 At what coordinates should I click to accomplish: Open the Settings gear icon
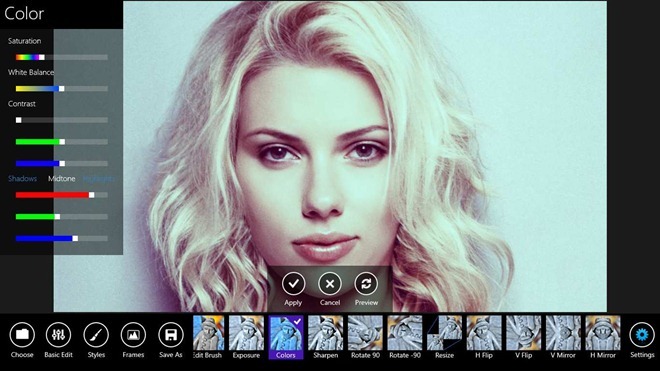coord(642,335)
